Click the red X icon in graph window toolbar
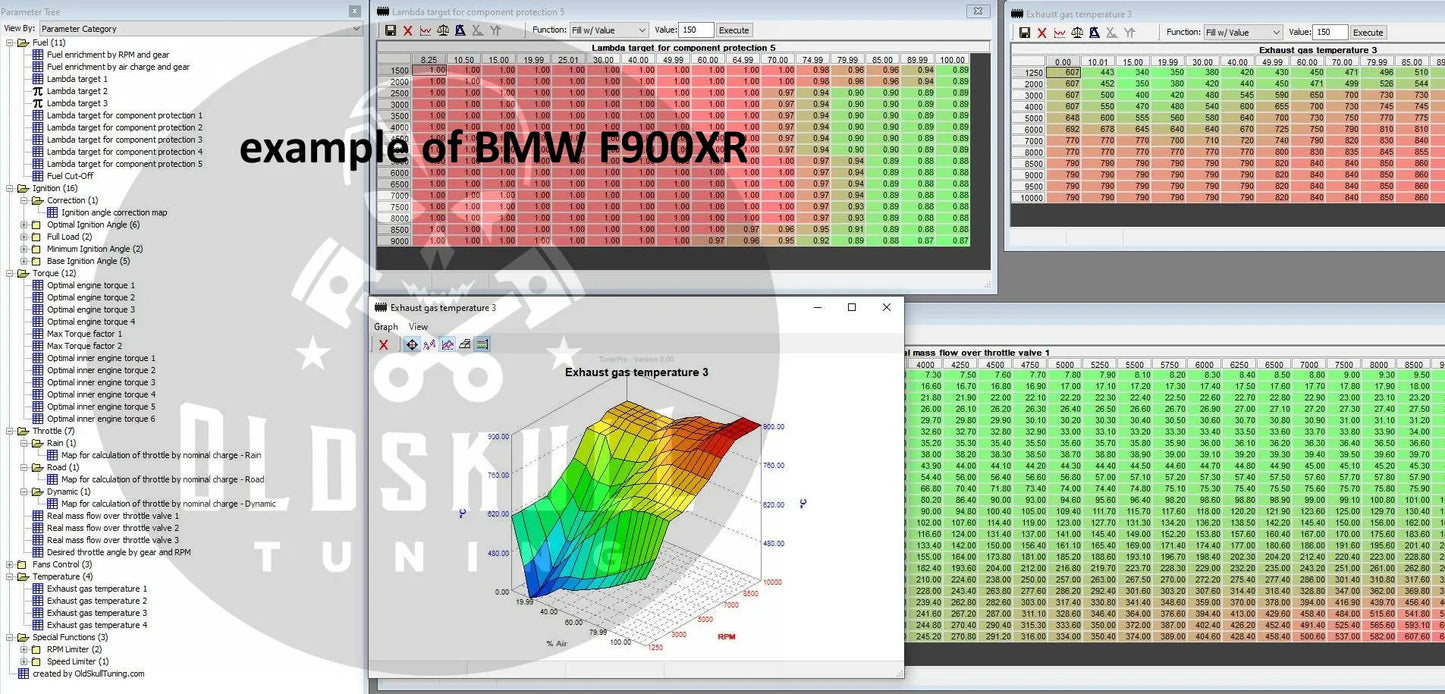1445x694 pixels. pyautogui.click(x=383, y=345)
